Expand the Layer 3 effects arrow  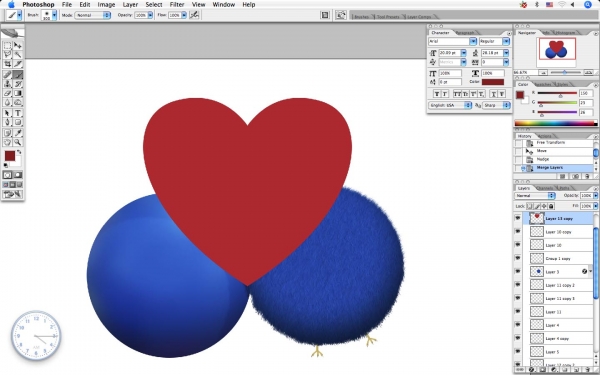pos(591,272)
